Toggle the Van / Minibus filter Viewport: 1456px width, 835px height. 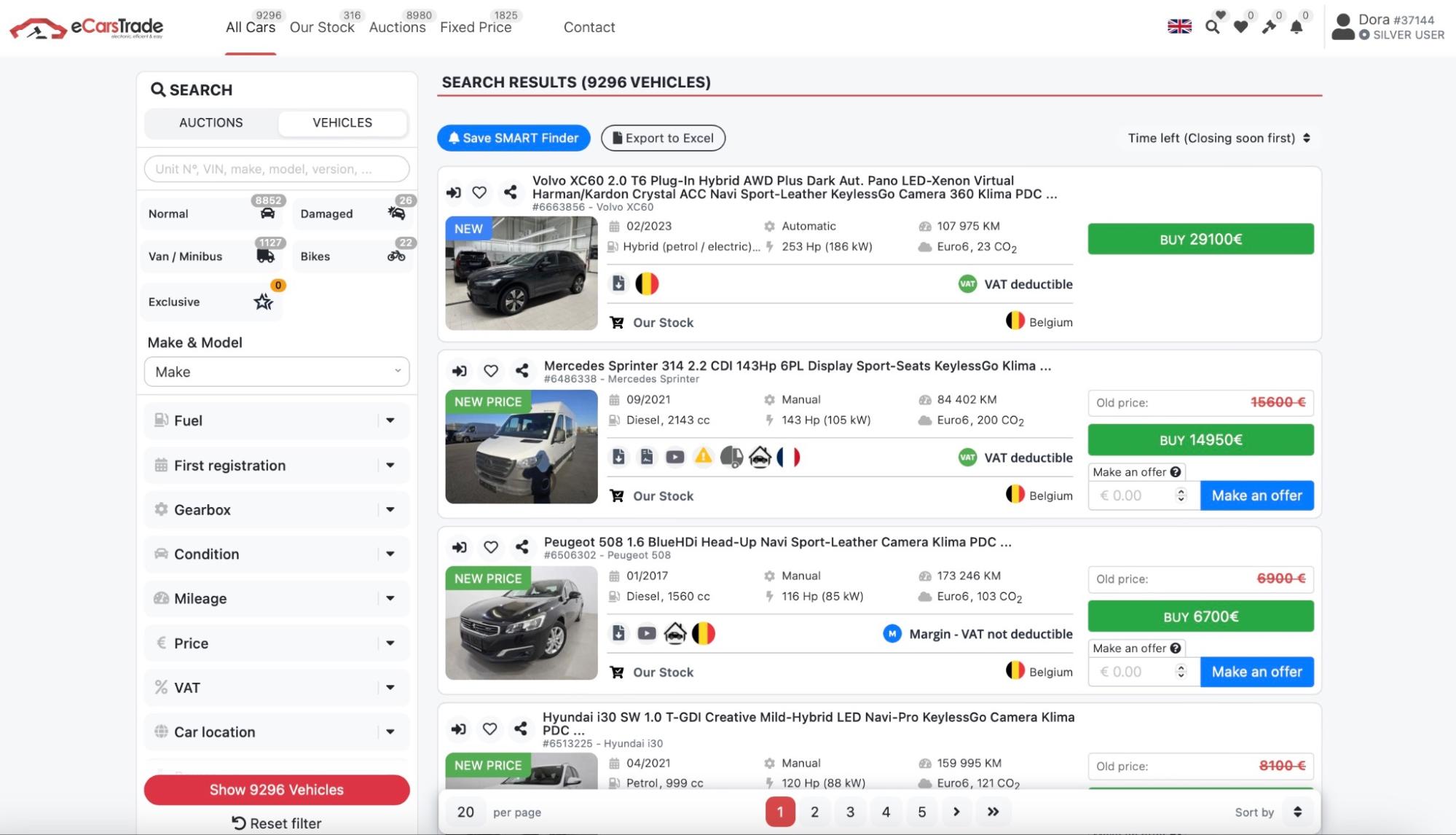pyautogui.click(x=211, y=256)
